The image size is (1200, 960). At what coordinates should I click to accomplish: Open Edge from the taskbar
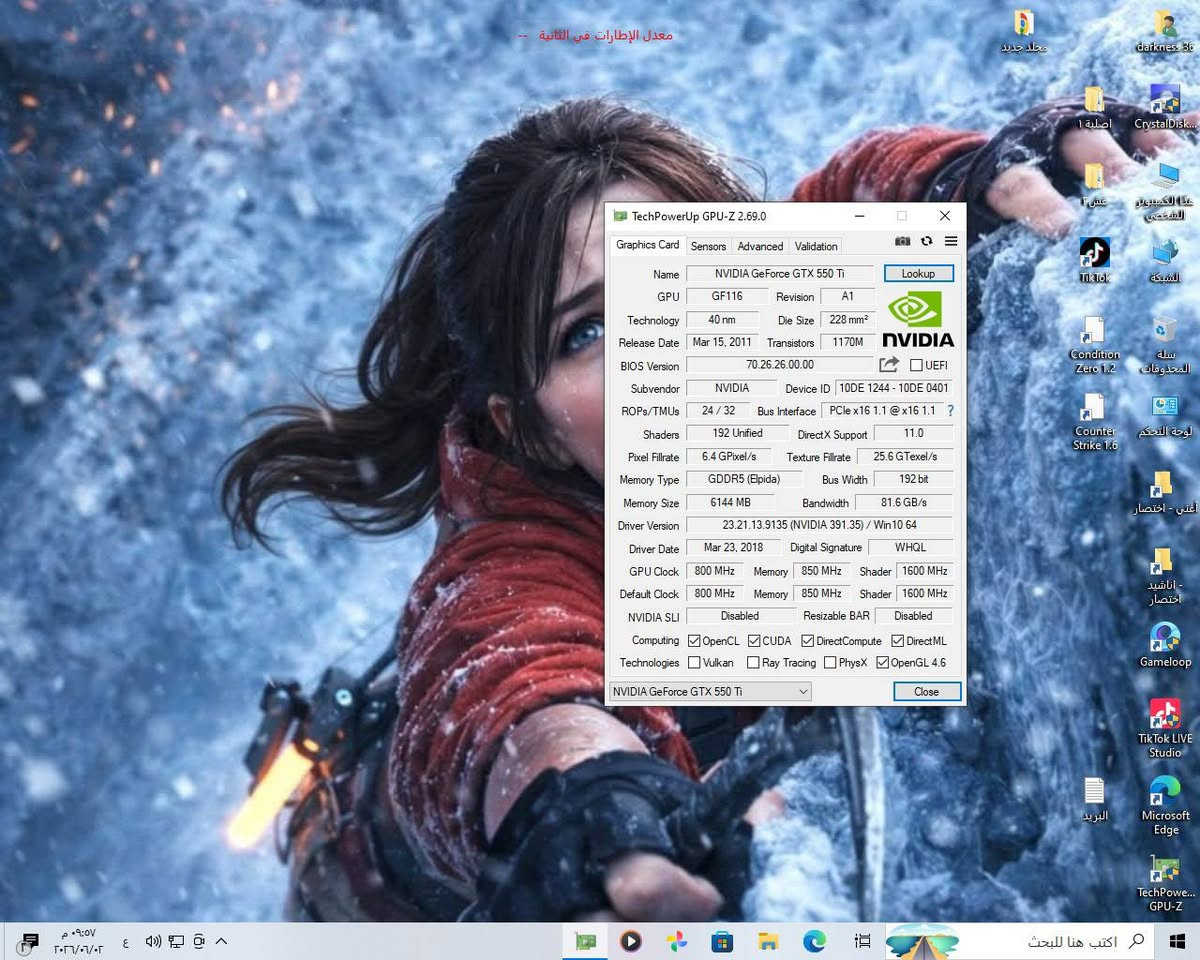(x=814, y=941)
